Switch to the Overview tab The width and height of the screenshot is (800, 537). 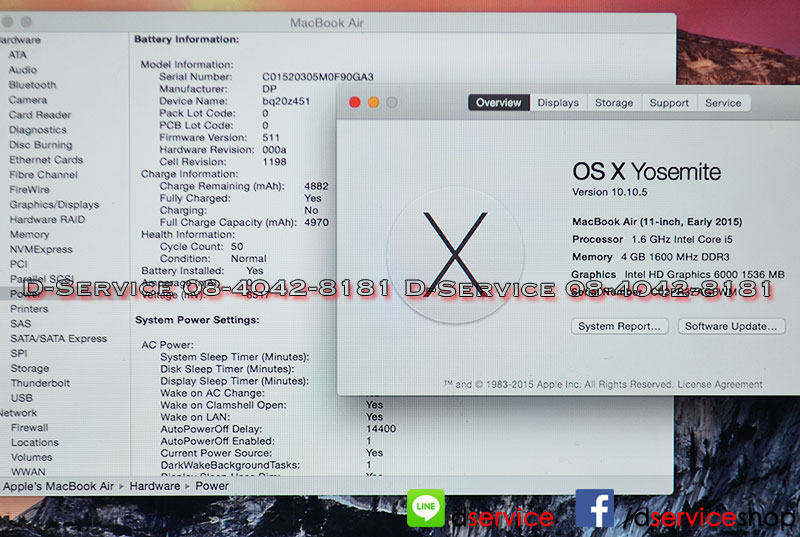click(x=498, y=103)
